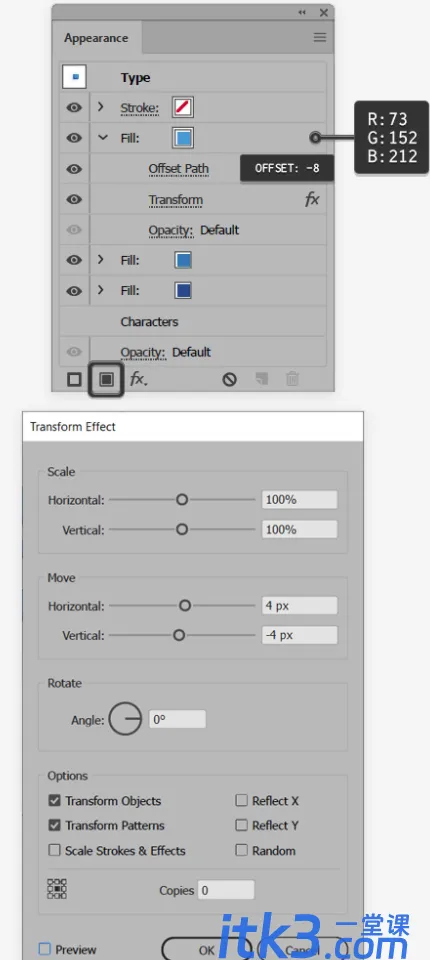Screen dimensions: 430x960
Task: Open the Offset Path effect link
Action: click(x=178, y=169)
